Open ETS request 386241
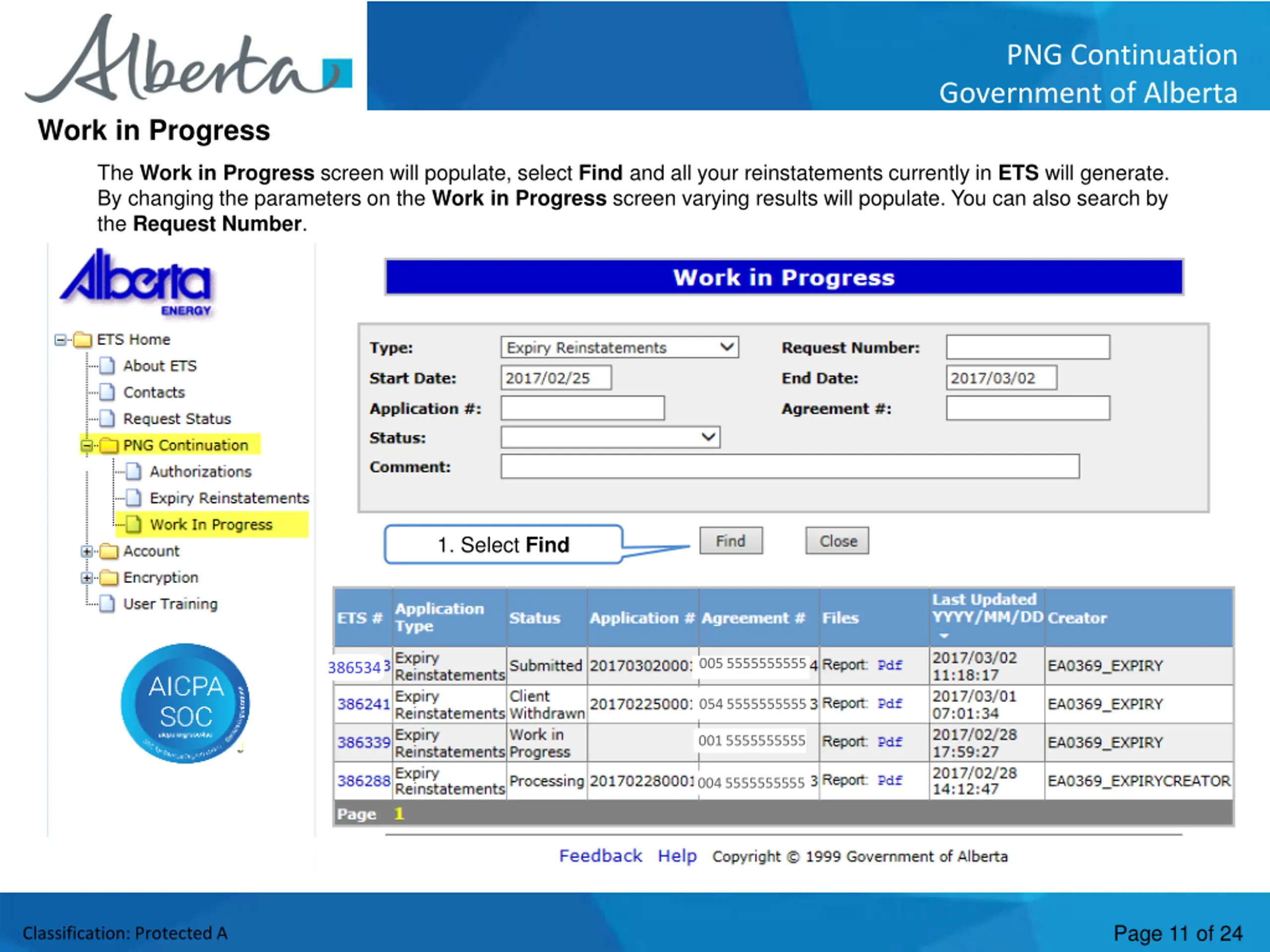 (x=364, y=704)
